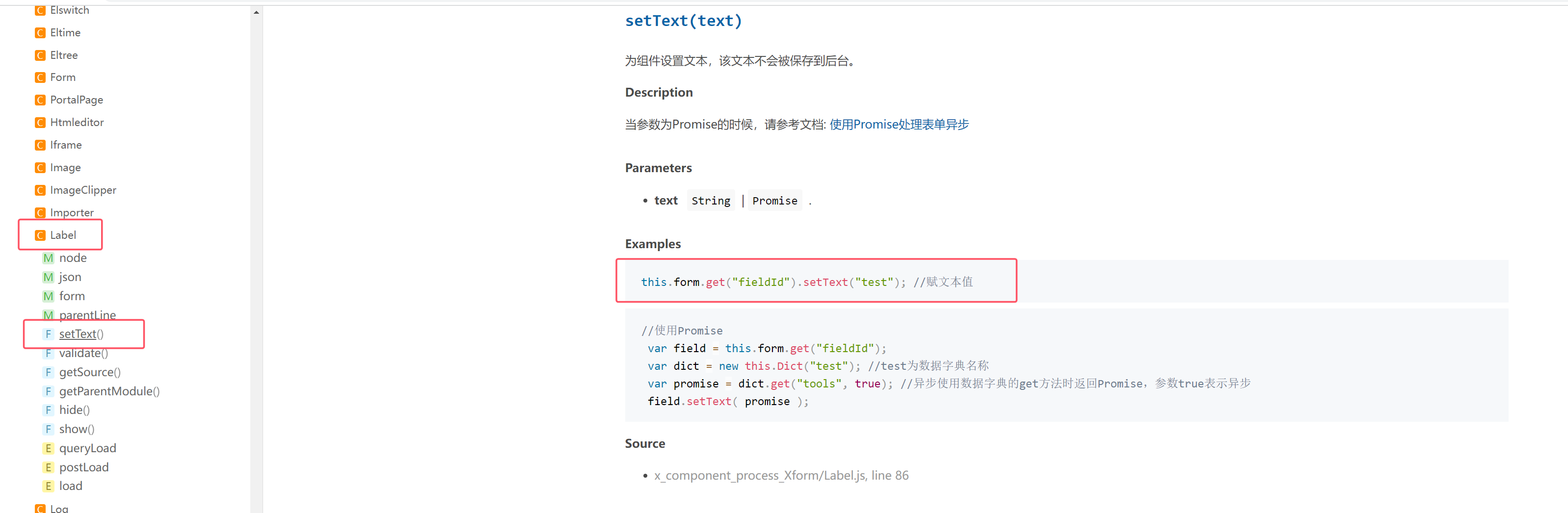Click the green M icon beside node
The image size is (1568, 513).
pos(48,258)
